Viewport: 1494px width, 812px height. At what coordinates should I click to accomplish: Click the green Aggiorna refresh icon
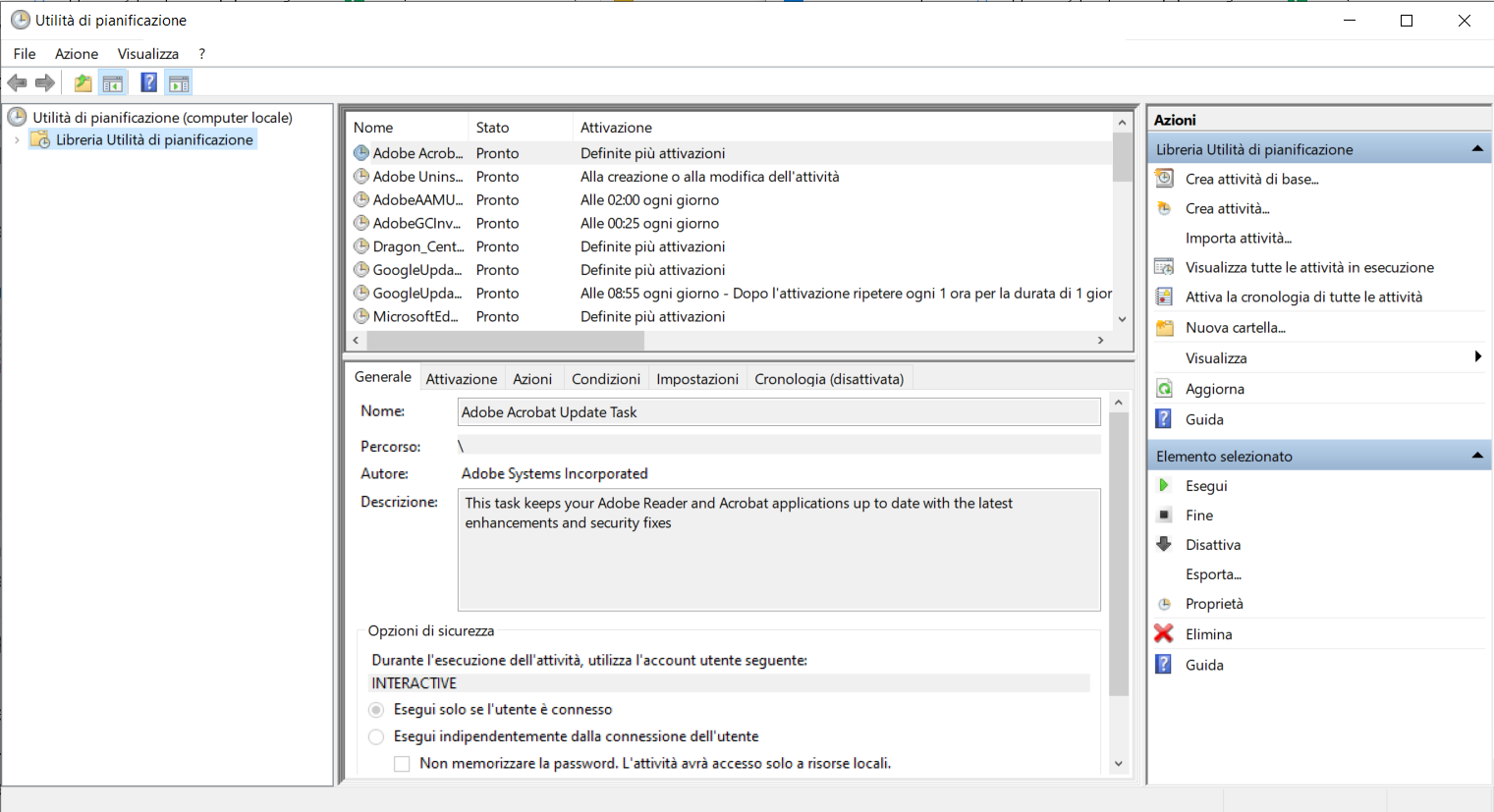(x=1164, y=388)
